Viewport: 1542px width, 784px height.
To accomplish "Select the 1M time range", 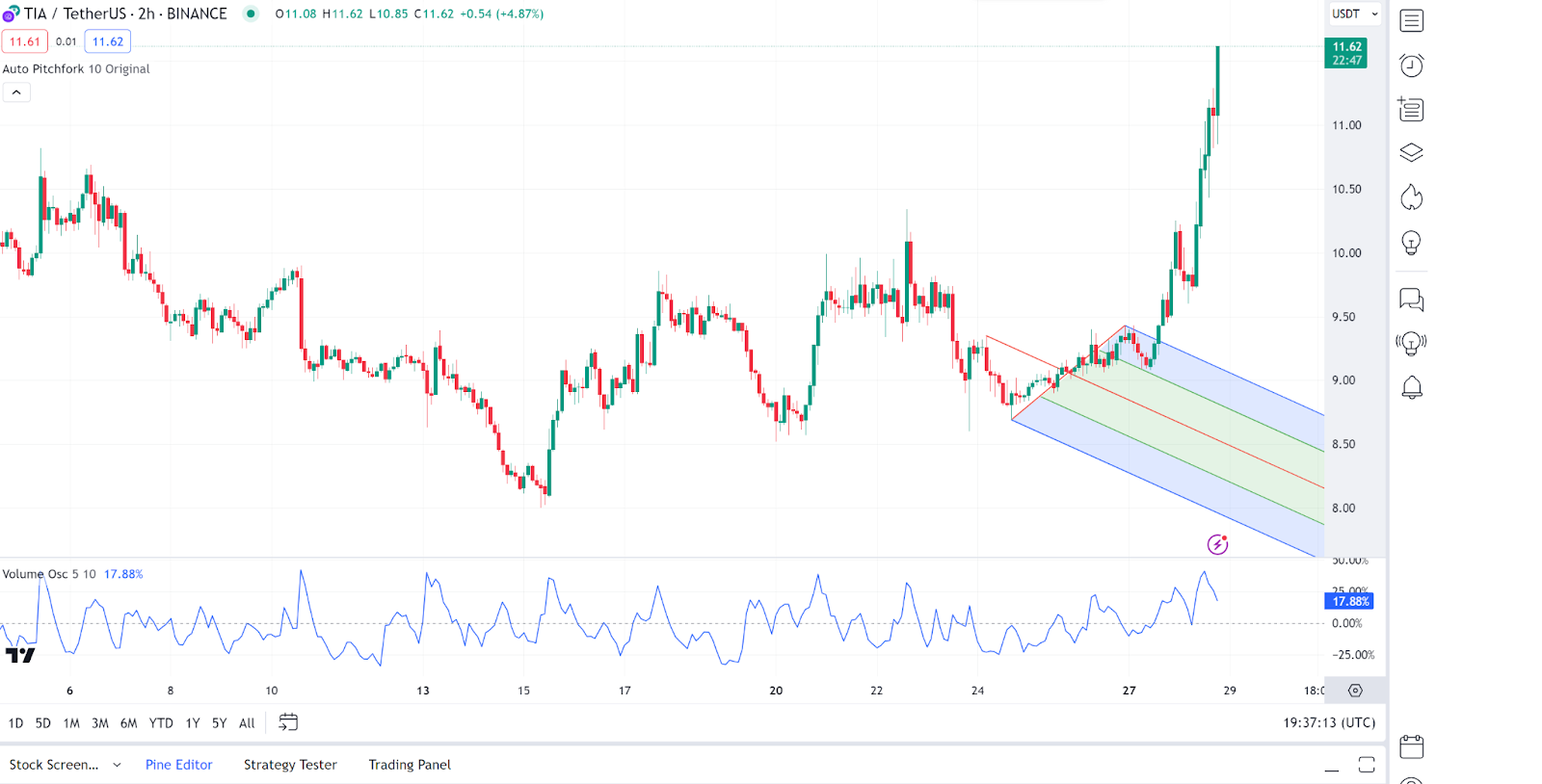I will click(x=71, y=723).
